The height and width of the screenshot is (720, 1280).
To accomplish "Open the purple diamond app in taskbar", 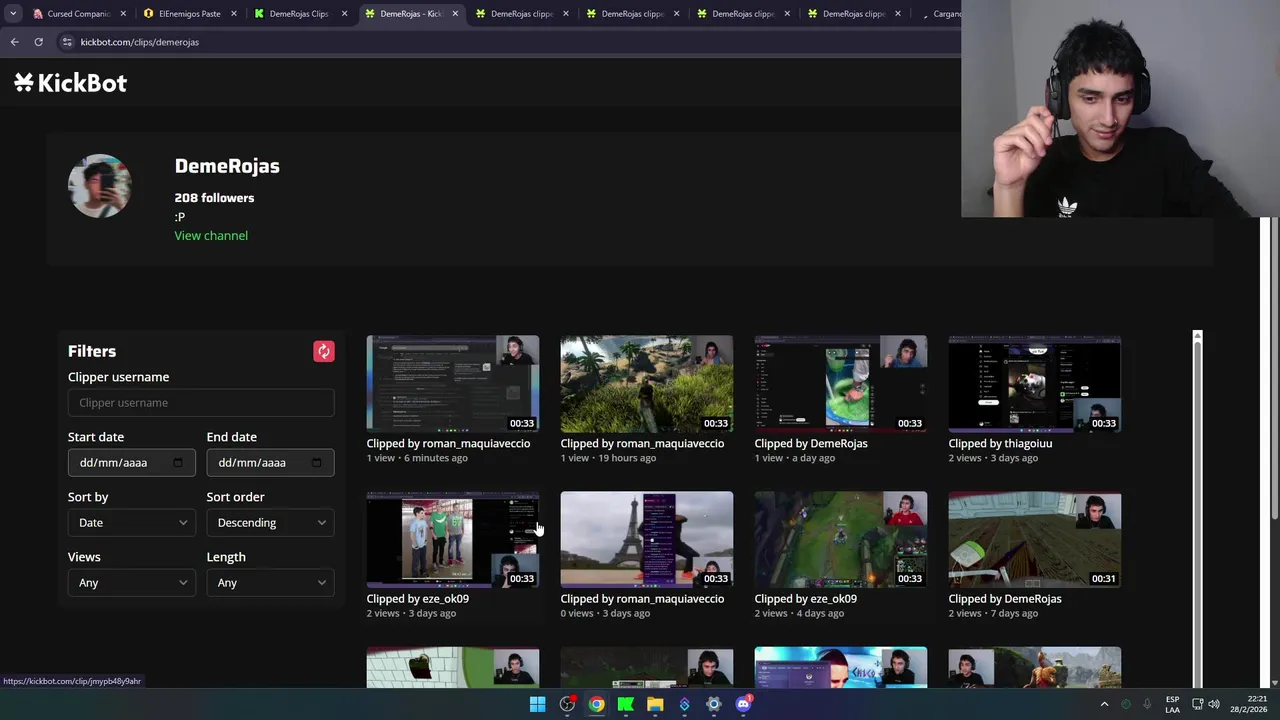I will pyautogui.click(x=684, y=704).
